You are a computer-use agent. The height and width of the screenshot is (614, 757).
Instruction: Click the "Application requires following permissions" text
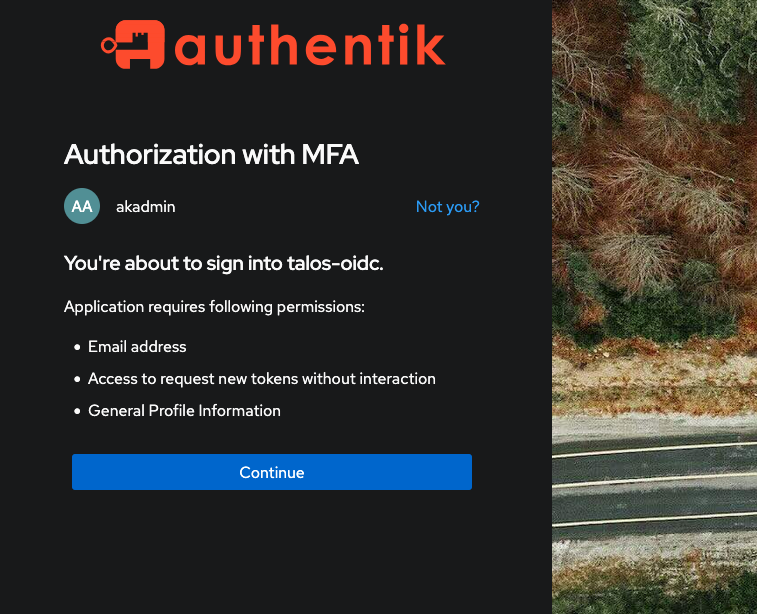coord(214,306)
